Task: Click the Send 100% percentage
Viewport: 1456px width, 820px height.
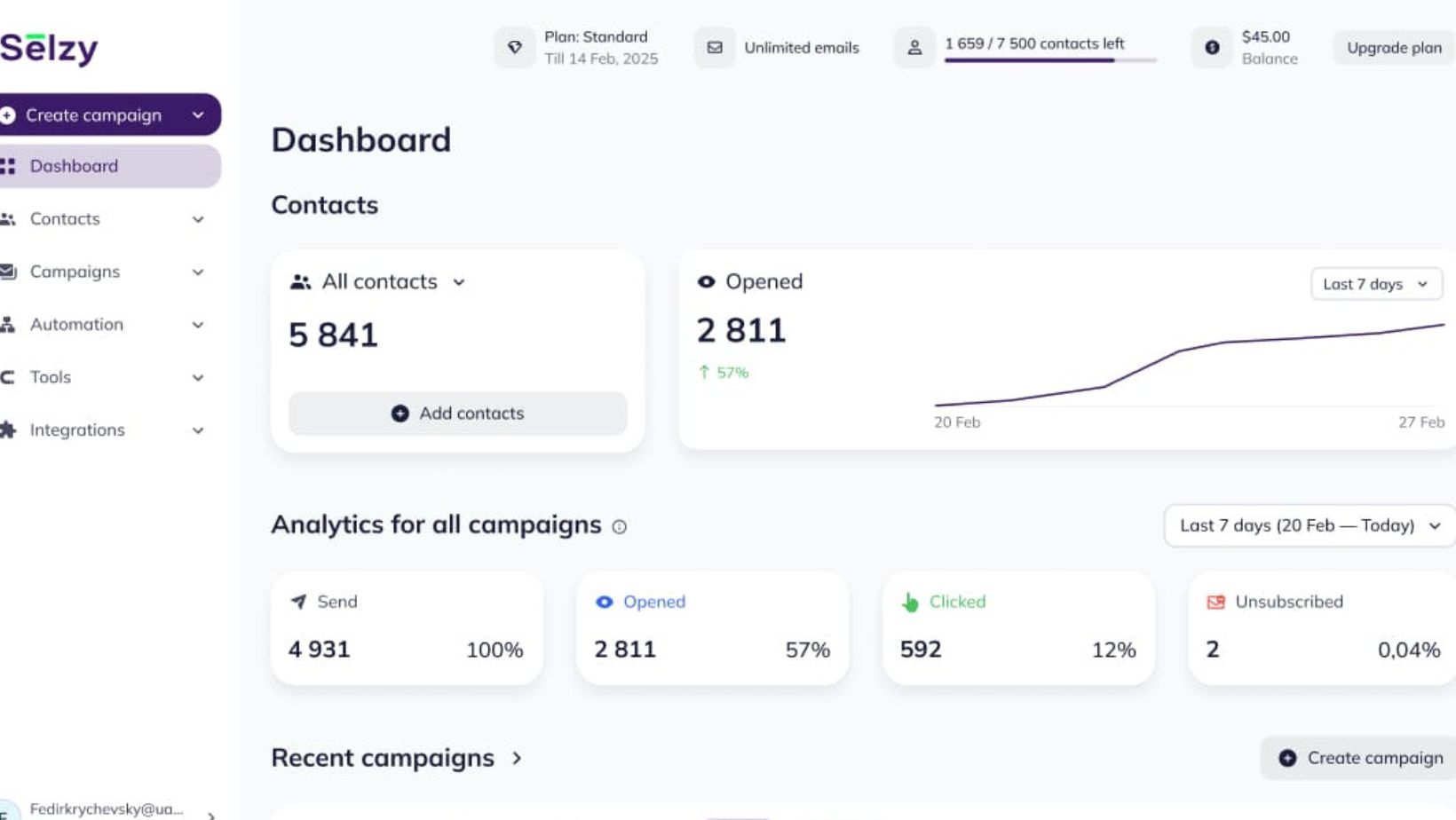Action: tap(495, 650)
